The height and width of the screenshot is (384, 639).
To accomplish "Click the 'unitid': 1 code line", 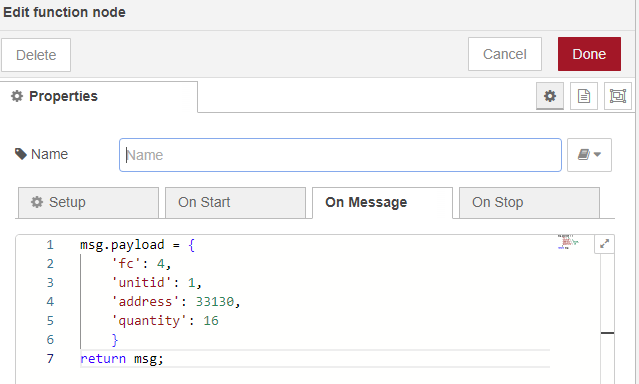I will pos(157,282).
